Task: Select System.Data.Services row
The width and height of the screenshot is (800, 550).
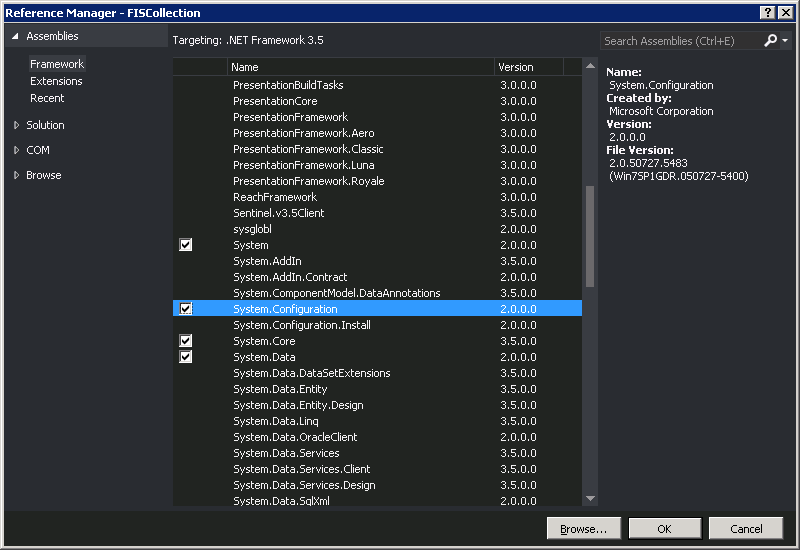Action: (377, 453)
